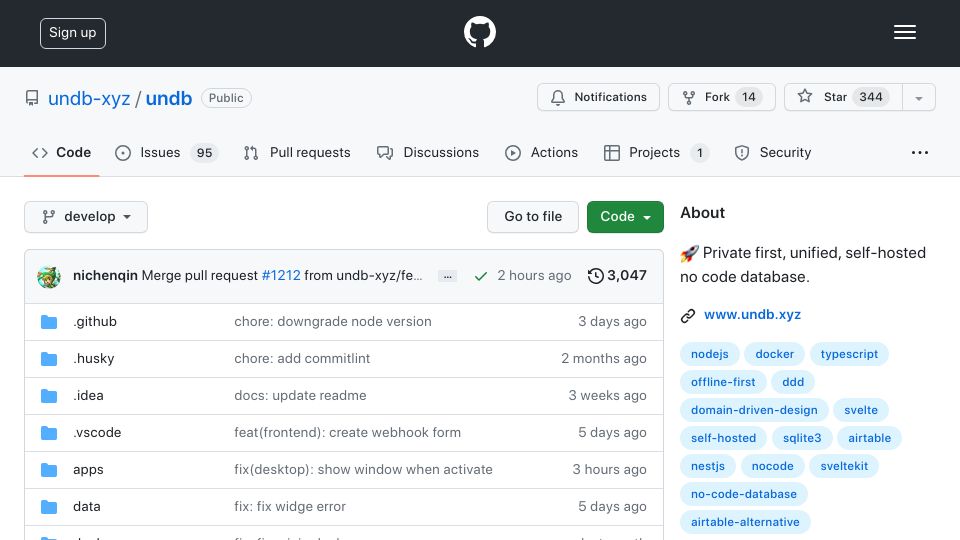Screen dimensions: 960x540
Task: Open the green Code dropdown
Action: (625, 217)
